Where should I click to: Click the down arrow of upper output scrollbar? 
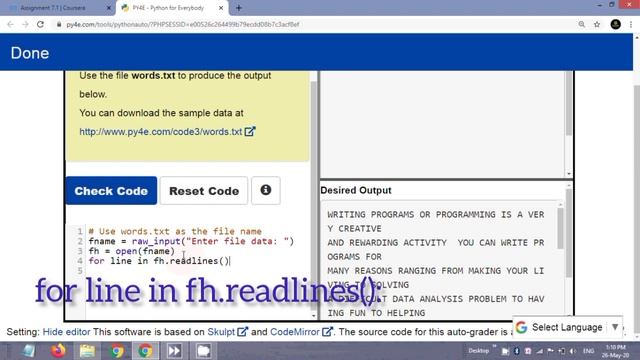[x=569, y=174]
